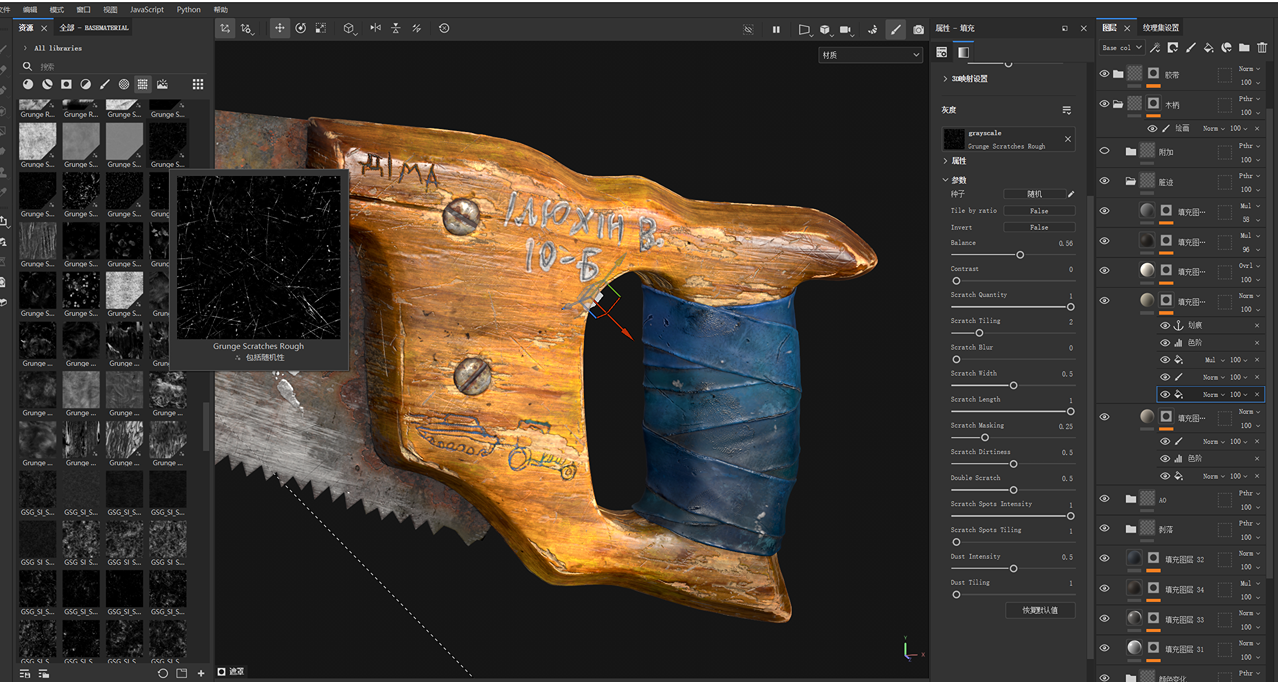Switch the assets panel to grid view
The width and height of the screenshot is (1278, 682).
tap(198, 85)
